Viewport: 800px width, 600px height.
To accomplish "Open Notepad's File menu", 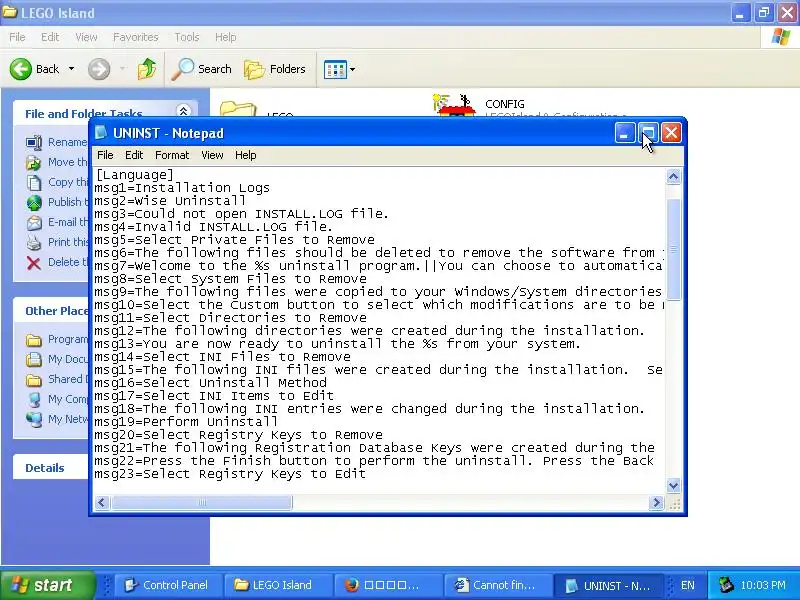I will (x=105, y=155).
